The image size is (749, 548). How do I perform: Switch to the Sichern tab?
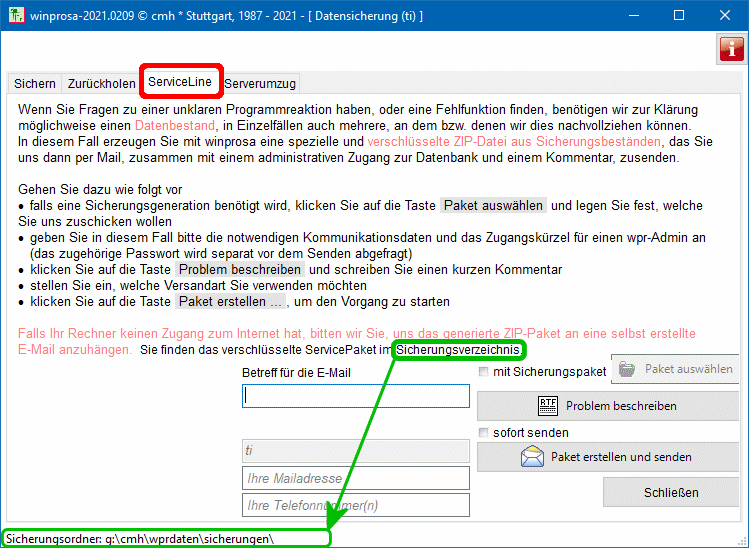point(34,83)
